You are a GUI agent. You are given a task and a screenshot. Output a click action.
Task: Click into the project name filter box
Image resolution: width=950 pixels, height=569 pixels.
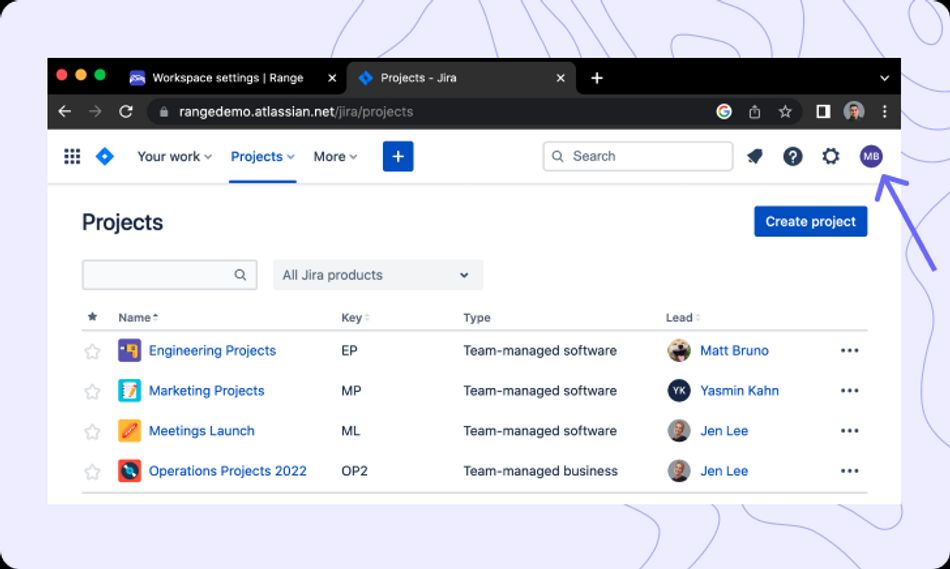[170, 275]
